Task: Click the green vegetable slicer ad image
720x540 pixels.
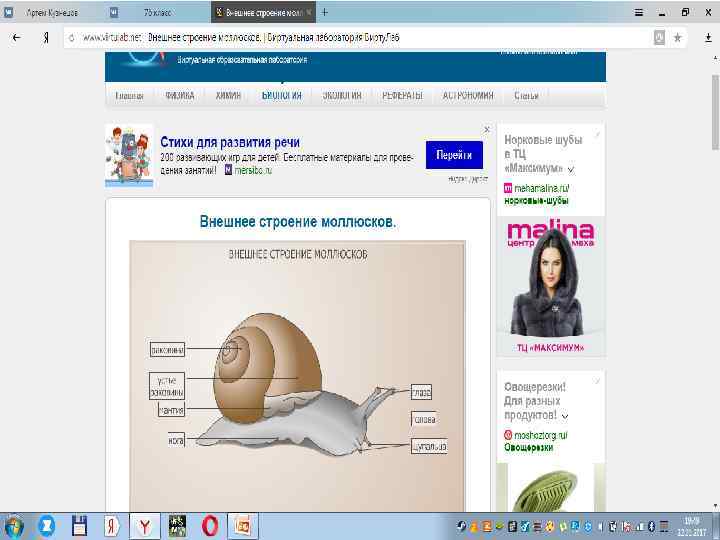Action: 551,488
